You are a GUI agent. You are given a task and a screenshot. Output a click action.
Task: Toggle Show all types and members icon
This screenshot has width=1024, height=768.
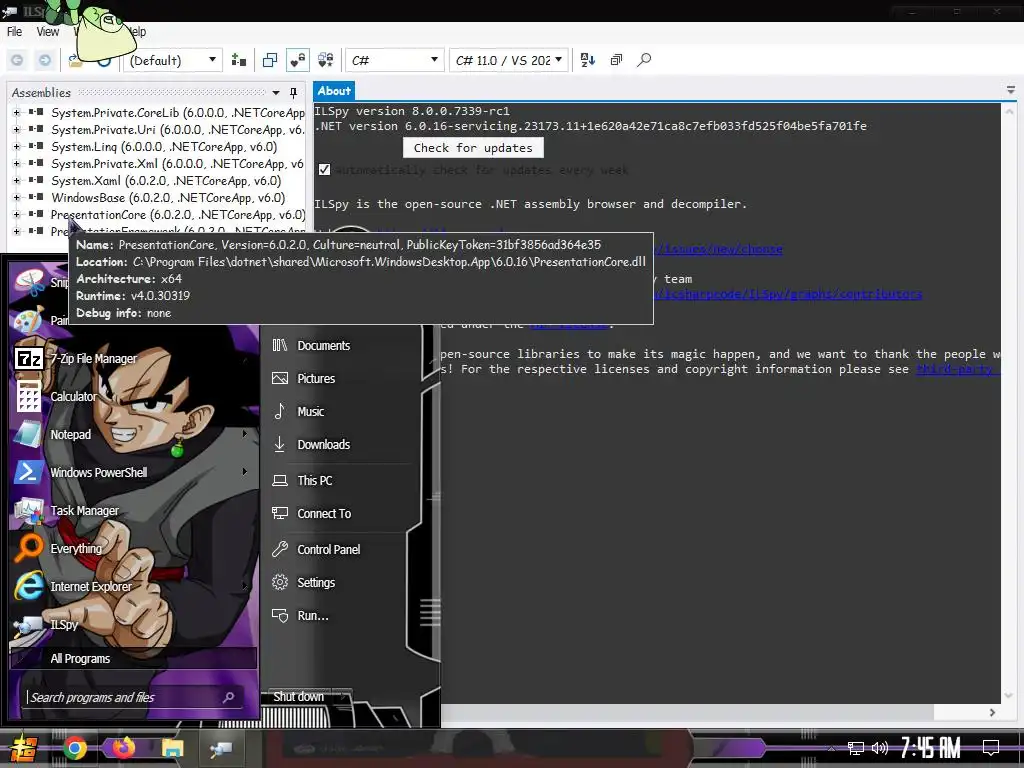point(325,60)
